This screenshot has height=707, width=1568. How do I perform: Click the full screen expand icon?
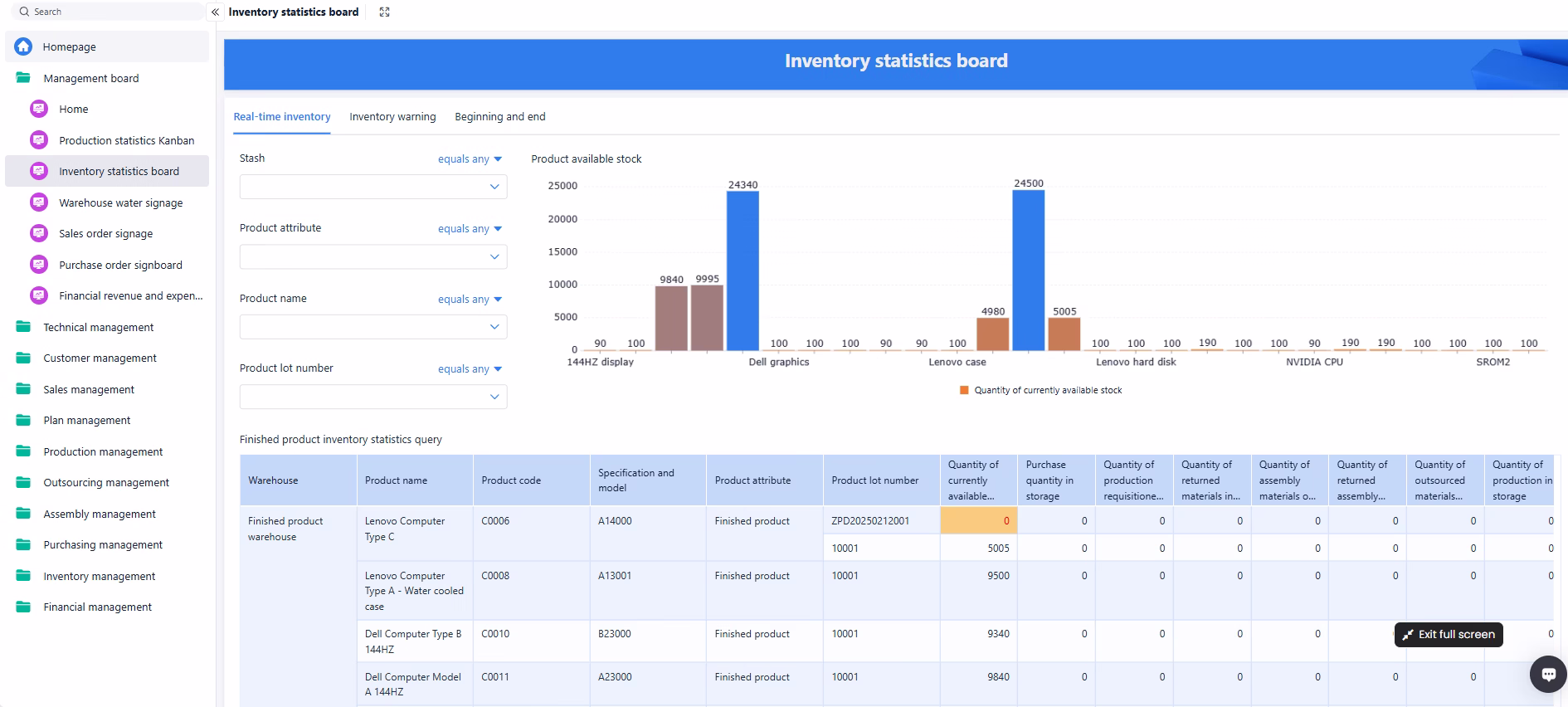click(x=384, y=12)
